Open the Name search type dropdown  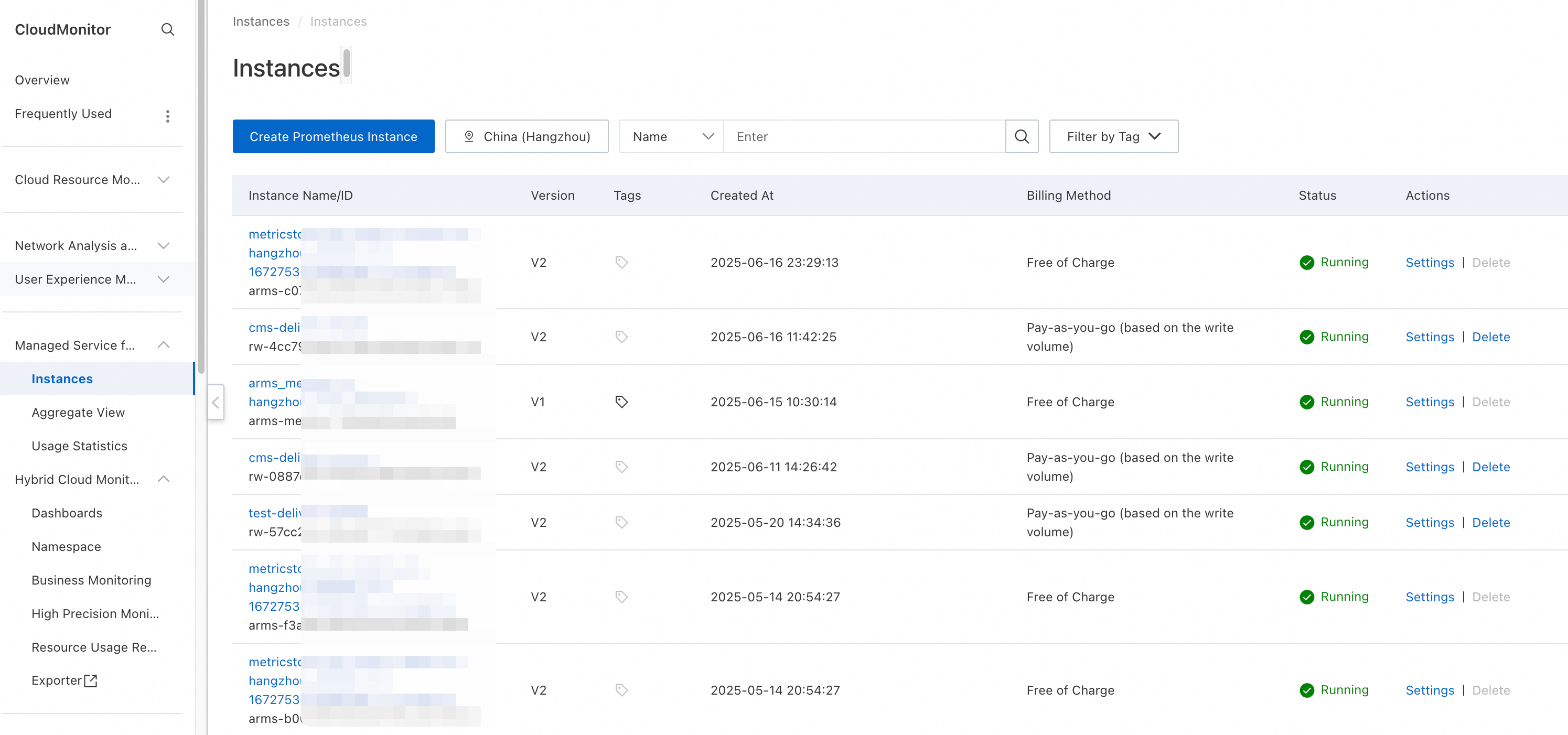click(671, 136)
